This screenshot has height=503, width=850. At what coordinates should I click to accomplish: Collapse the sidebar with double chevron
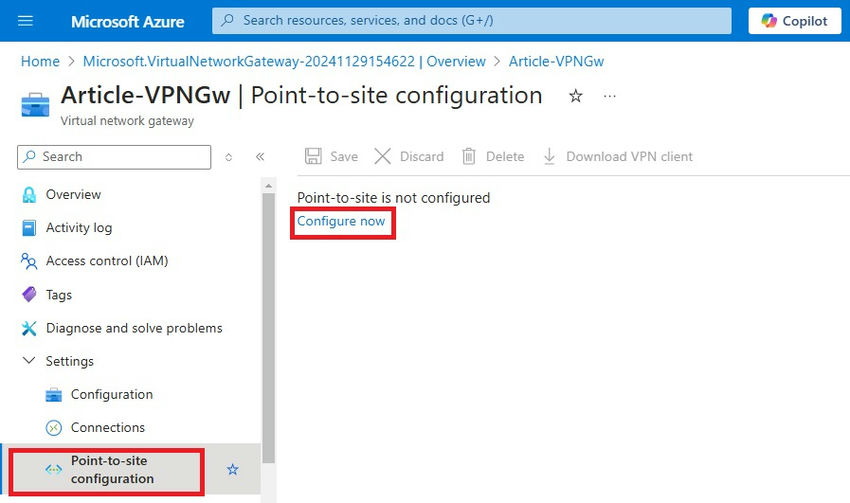click(x=260, y=157)
